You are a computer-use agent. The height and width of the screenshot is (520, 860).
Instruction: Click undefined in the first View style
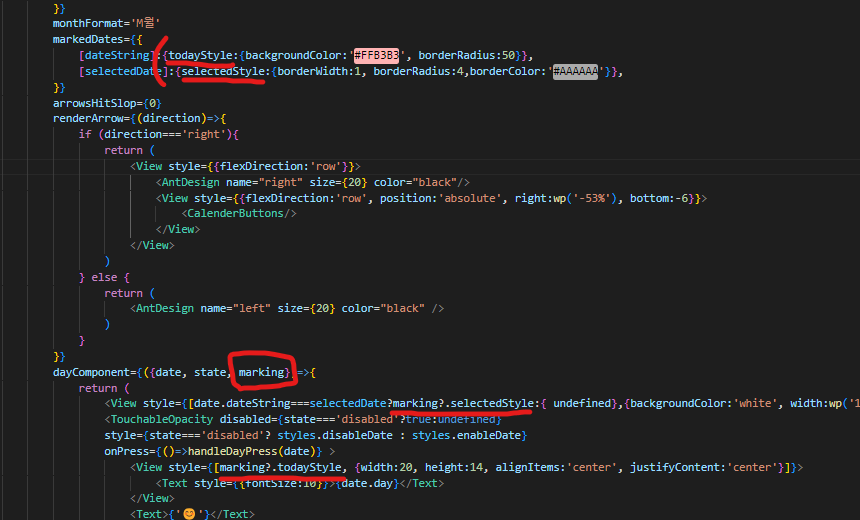pos(582,404)
